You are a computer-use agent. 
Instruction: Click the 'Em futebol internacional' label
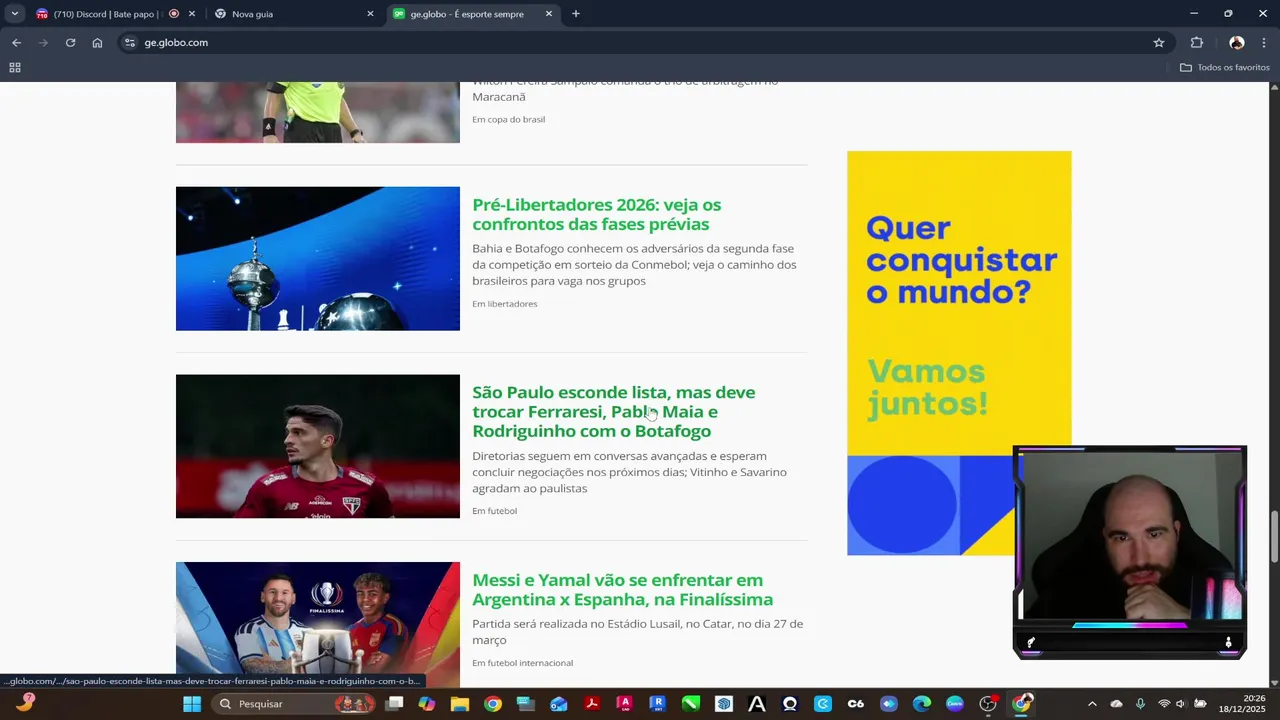(x=523, y=663)
